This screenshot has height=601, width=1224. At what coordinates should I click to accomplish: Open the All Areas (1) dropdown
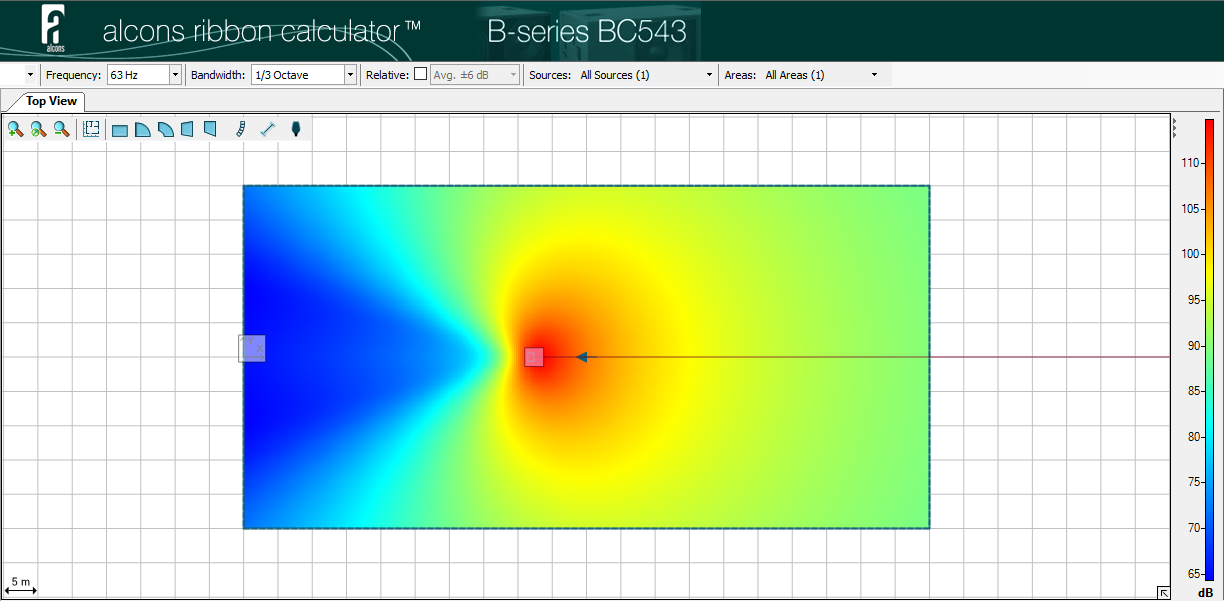(x=821, y=75)
